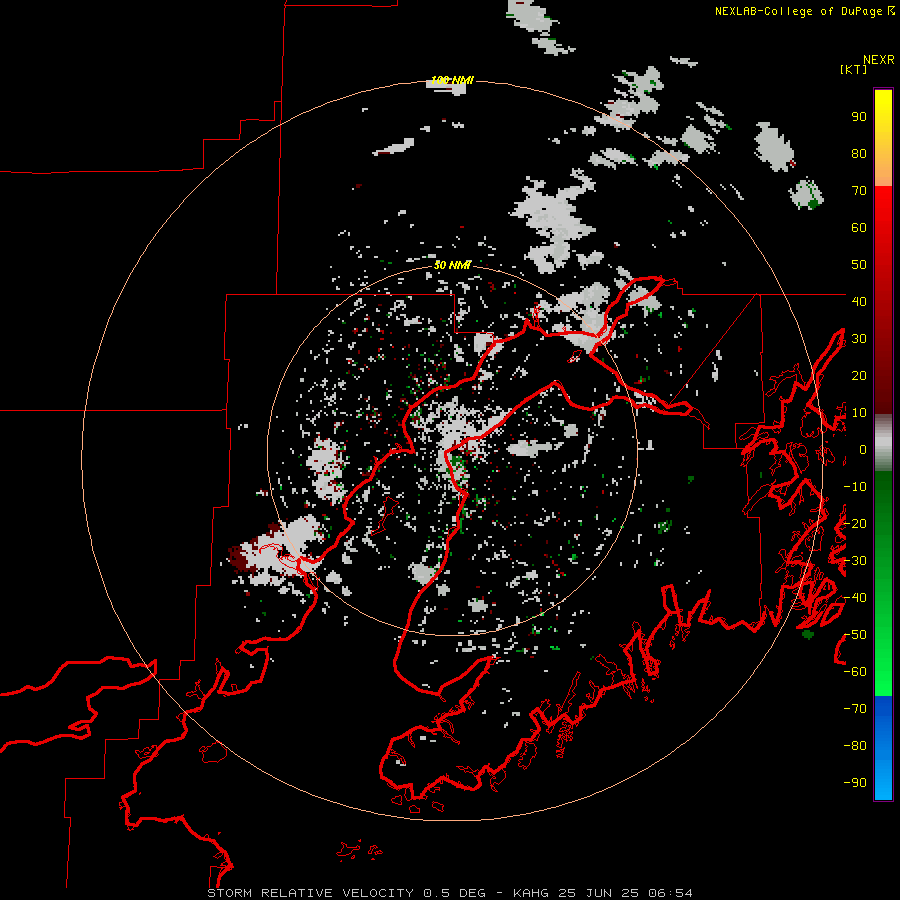Viewport: 900px width, 900px height.
Task: Click the -20 knot scale label
Action: [x=855, y=524]
